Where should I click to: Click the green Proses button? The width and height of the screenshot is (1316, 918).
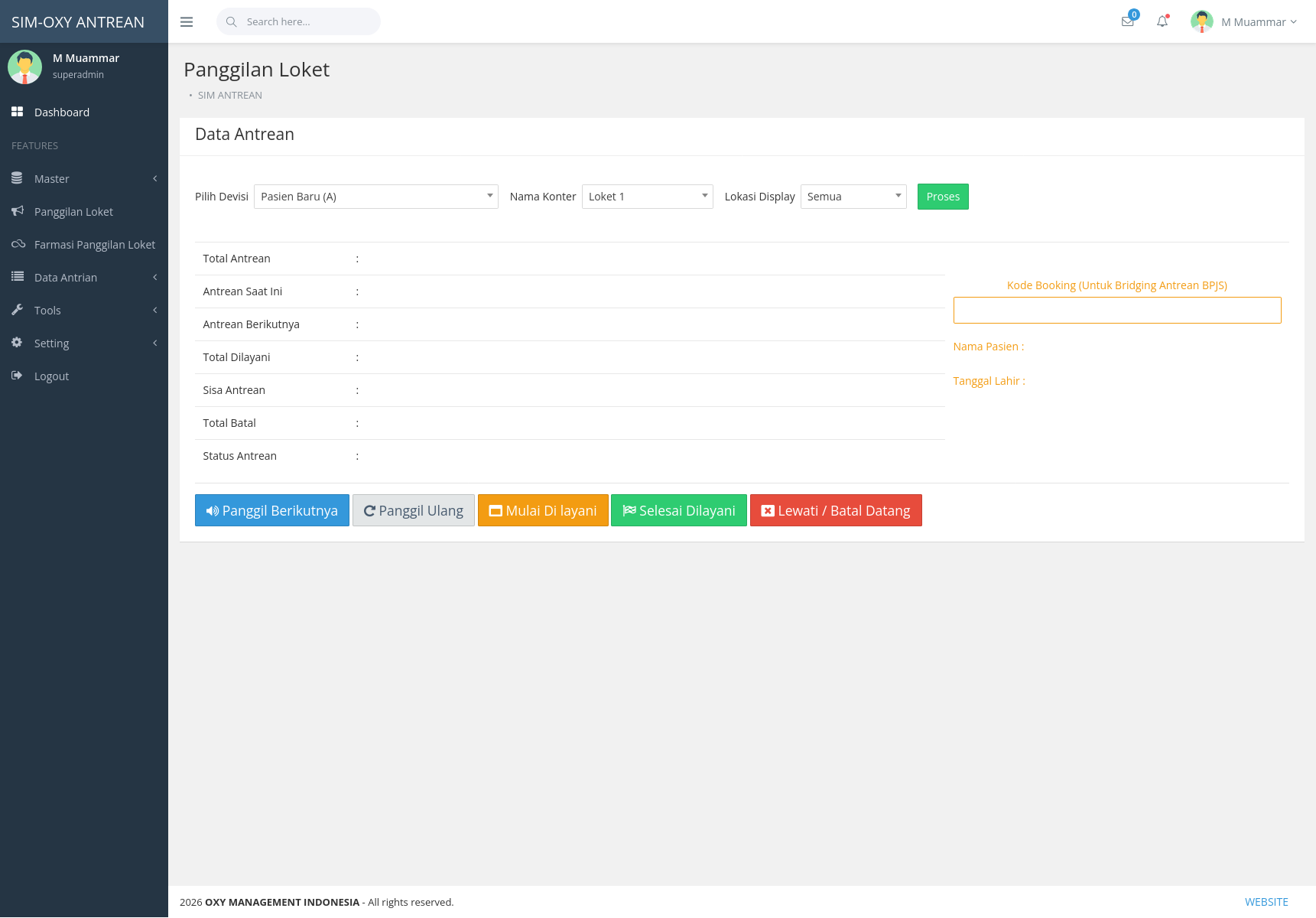(943, 197)
